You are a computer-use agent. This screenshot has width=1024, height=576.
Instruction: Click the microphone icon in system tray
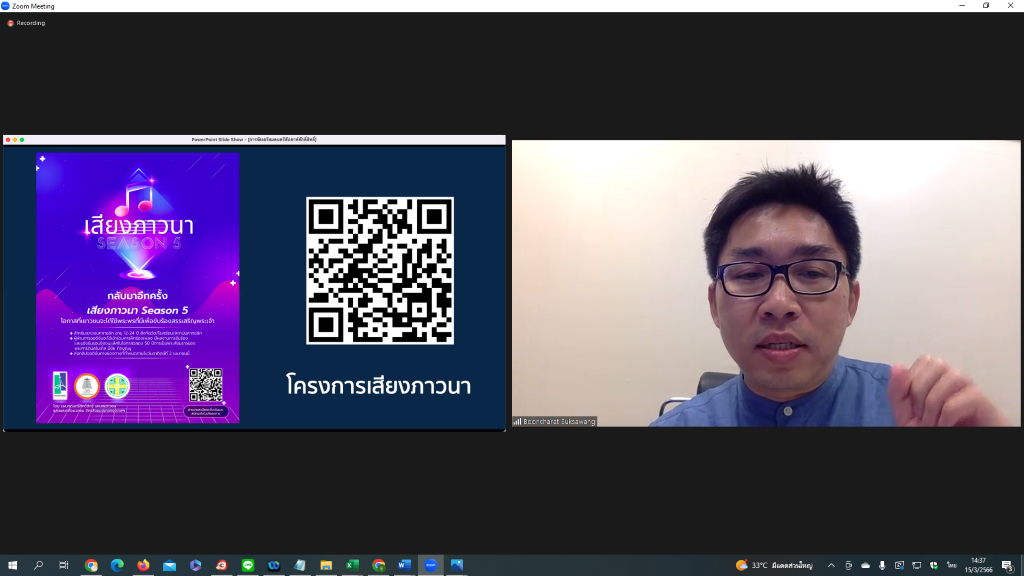click(x=882, y=566)
